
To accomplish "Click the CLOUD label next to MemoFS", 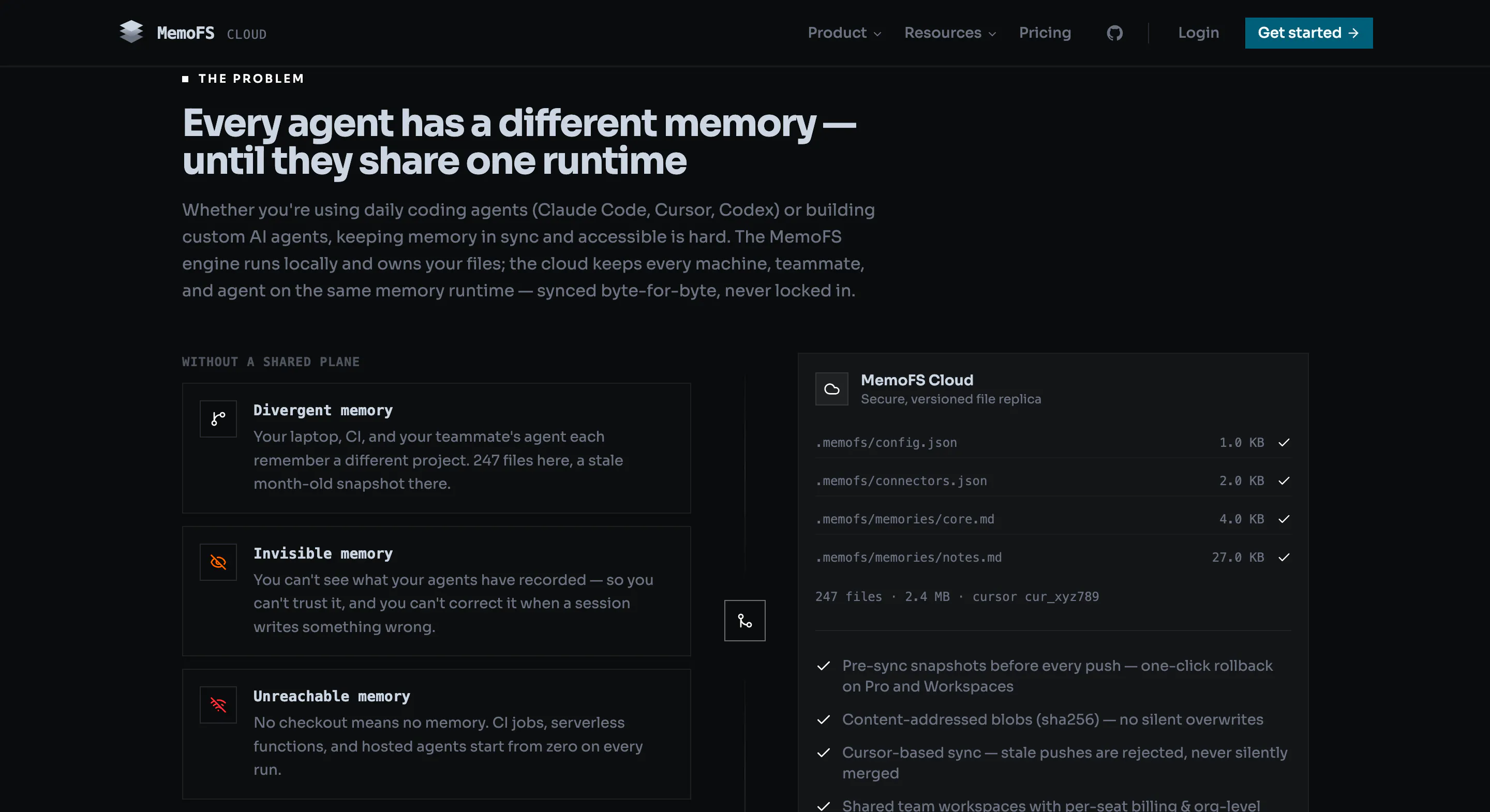I will pyautogui.click(x=246, y=35).
